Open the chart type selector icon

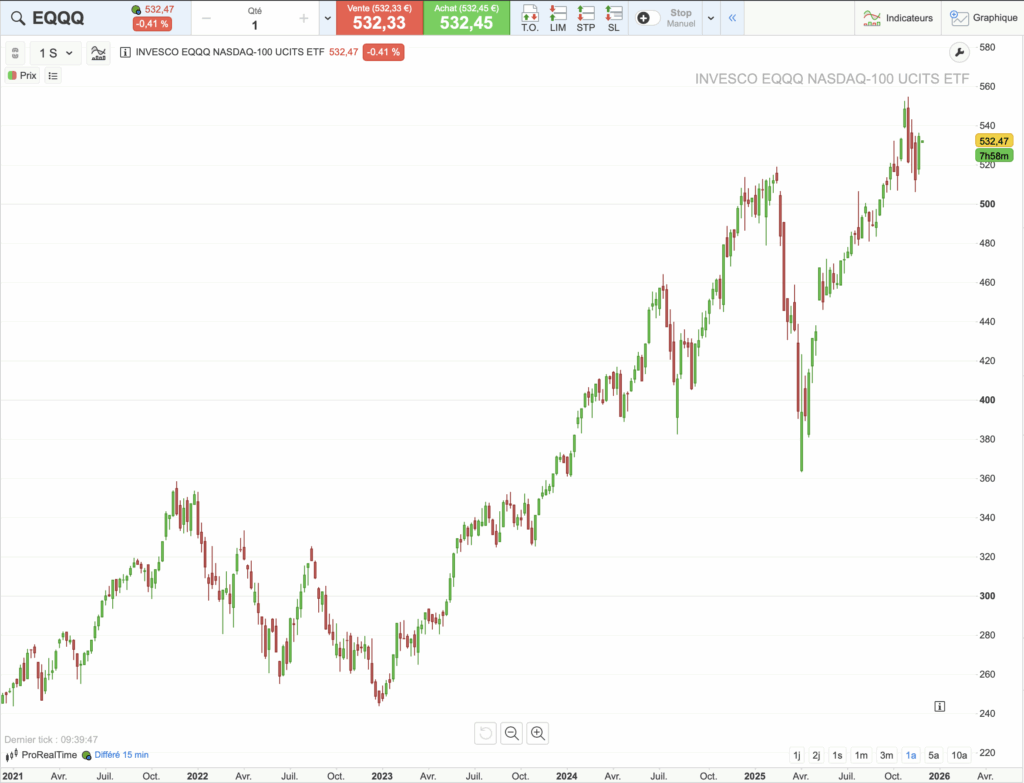[97, 54]
